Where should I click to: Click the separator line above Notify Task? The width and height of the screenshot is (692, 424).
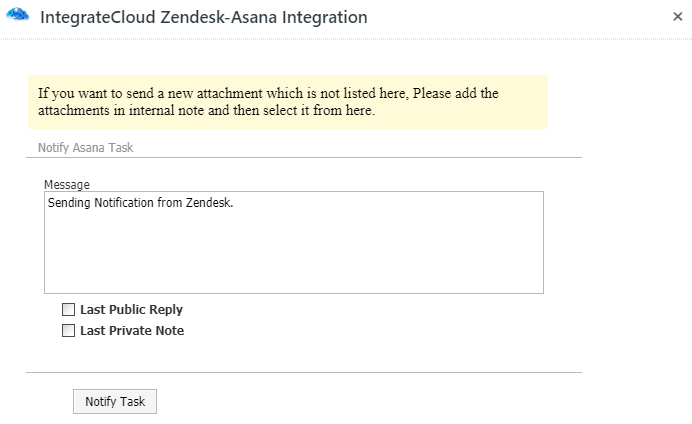tap(304, 372)
